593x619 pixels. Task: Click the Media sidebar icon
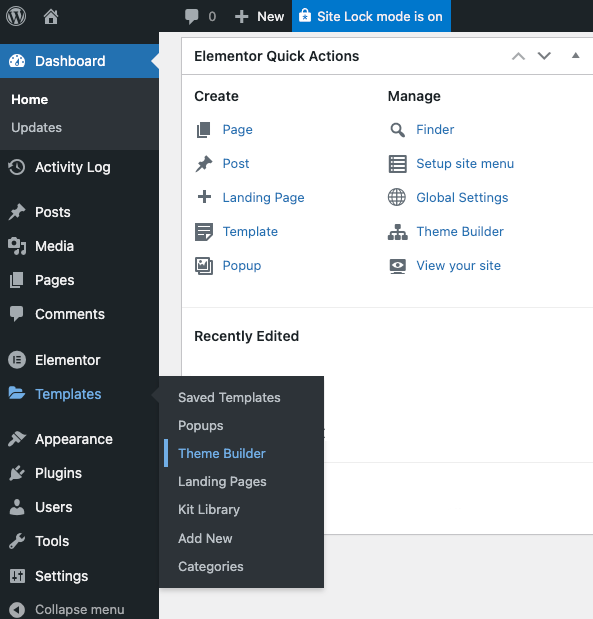(17, 246)
